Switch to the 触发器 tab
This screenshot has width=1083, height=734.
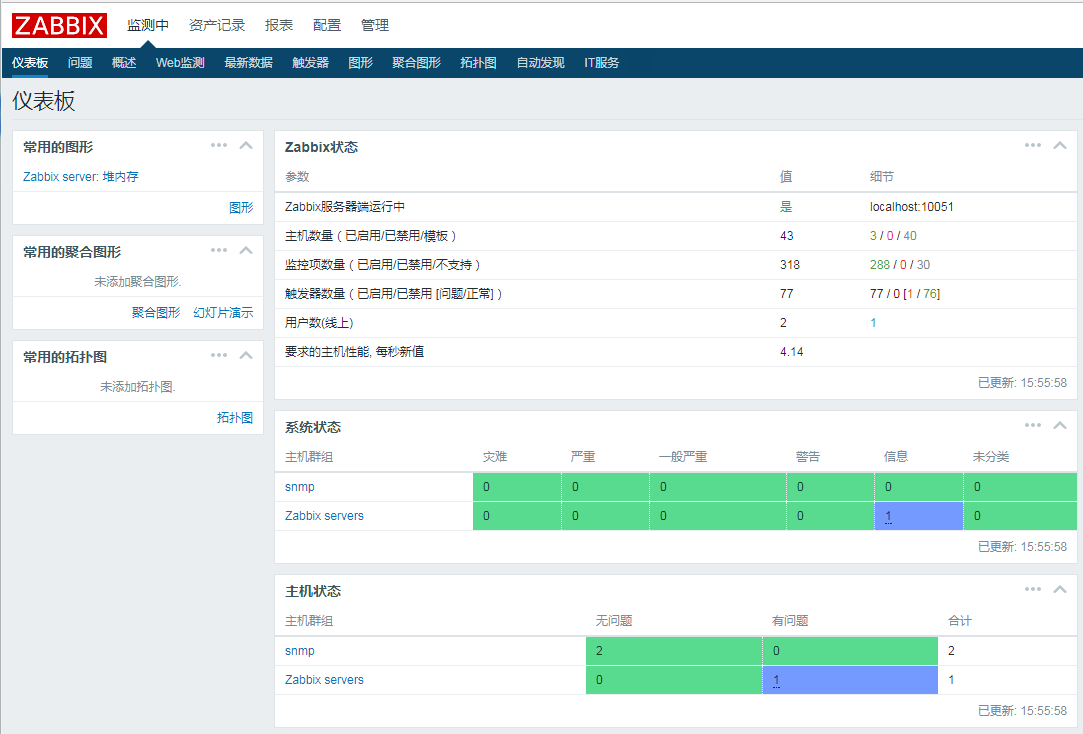(309, 62)
